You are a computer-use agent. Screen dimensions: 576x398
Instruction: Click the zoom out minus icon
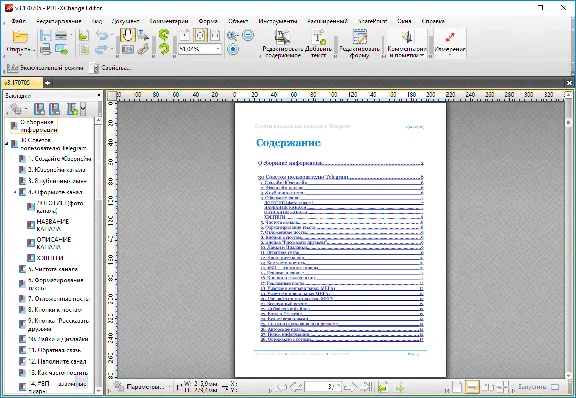pos(248,35)
